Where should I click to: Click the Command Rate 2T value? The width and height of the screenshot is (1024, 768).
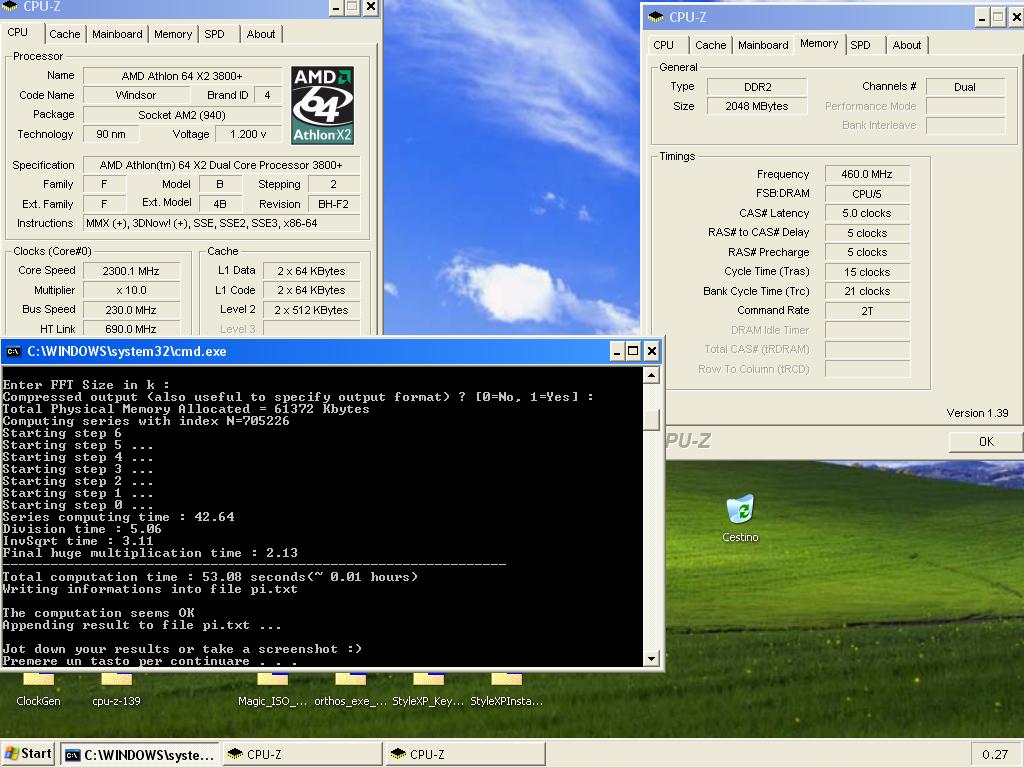(x=867, y=311)
